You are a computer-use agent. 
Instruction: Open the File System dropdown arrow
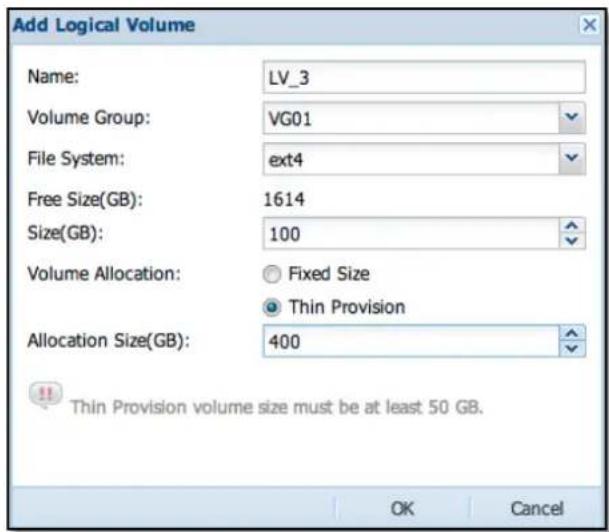pos(572,159)
